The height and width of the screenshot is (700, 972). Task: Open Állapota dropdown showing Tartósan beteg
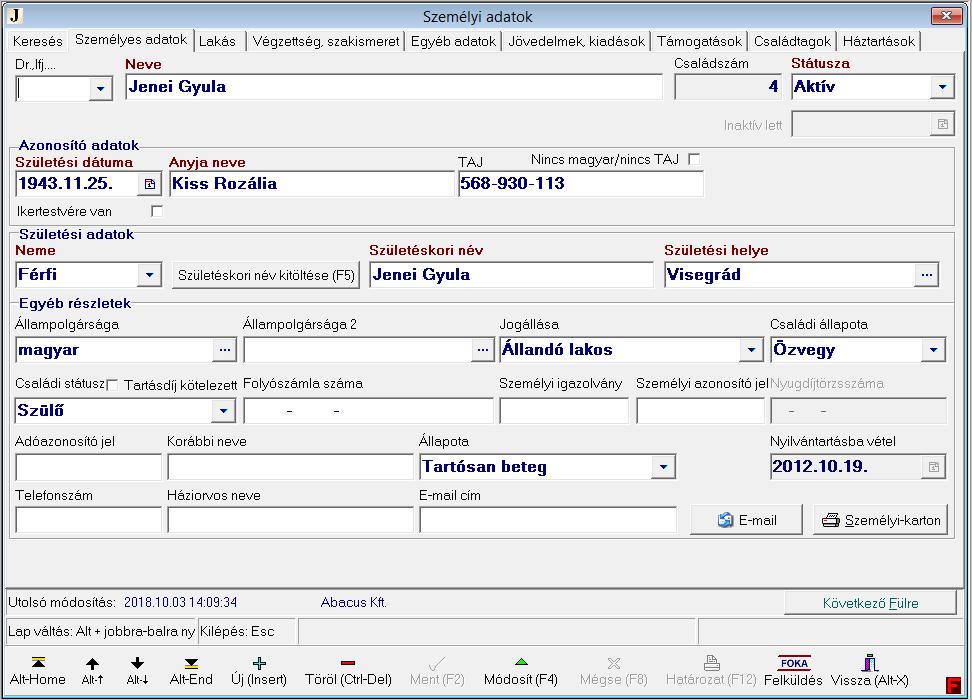coord(663,467)
